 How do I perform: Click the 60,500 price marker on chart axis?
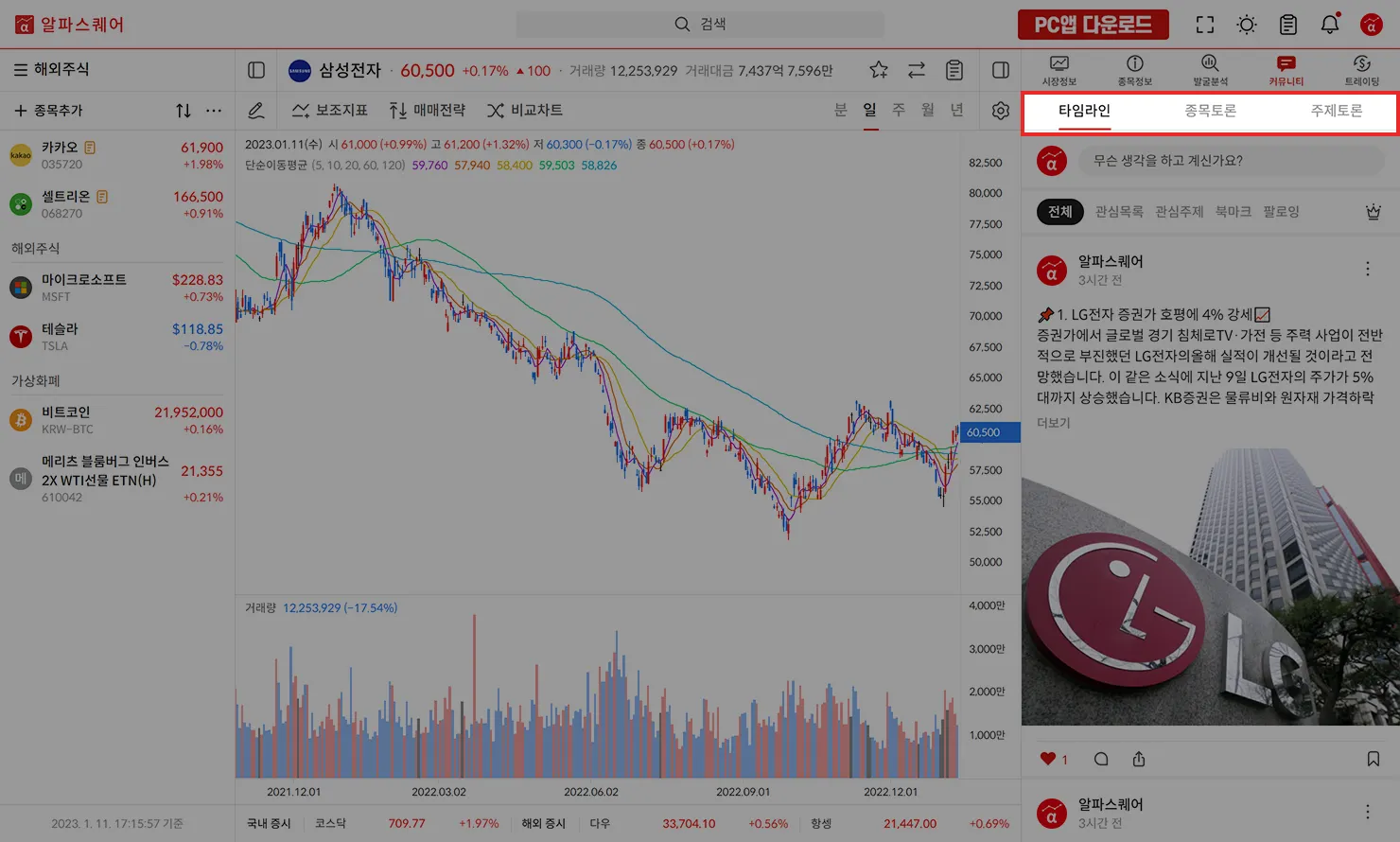pos(989,432)
